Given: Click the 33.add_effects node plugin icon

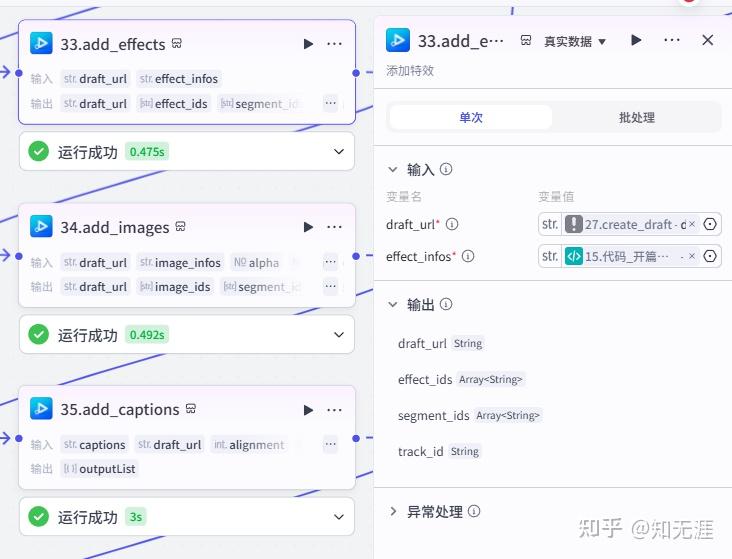Looking at the screenshot, I should tap(41, 43).
